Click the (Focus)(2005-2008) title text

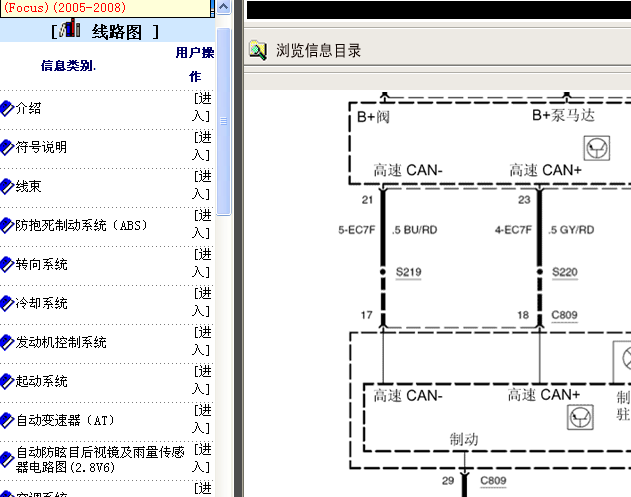[x=65, y=7]
